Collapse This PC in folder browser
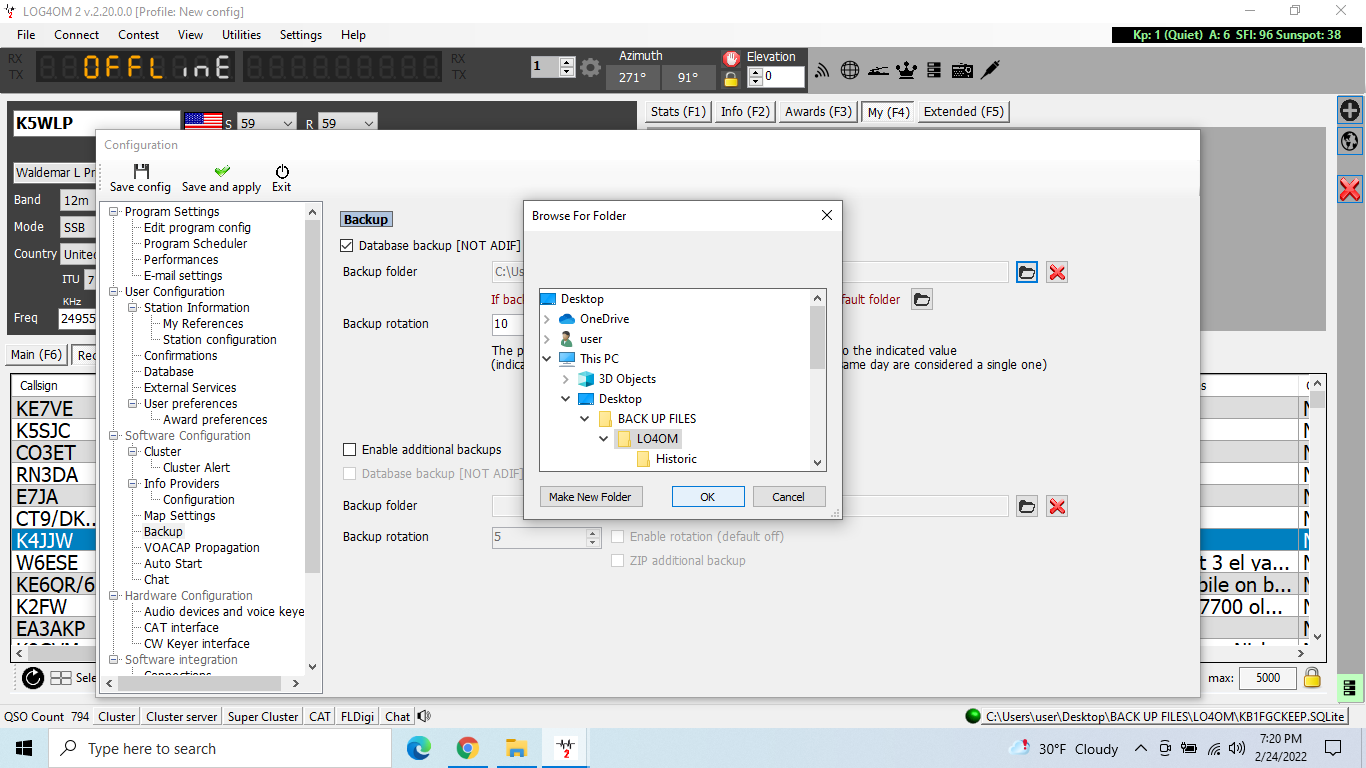Viewport: 1366px width, 768px height. pyautogui.click(x=547, y=359)
